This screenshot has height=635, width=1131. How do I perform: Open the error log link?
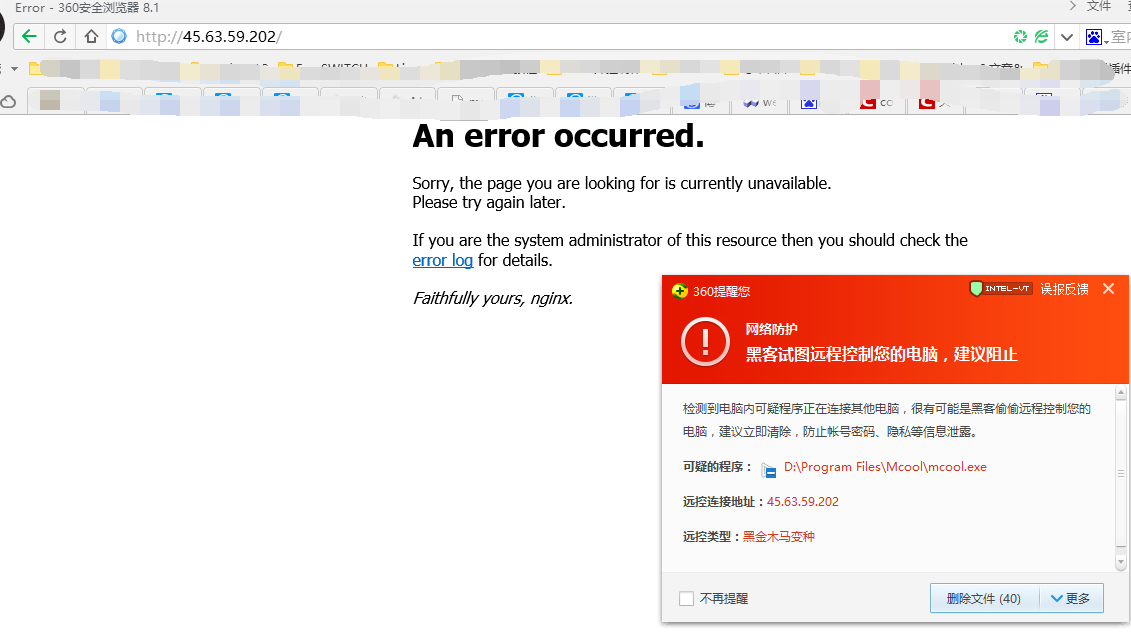pos(442,261)
